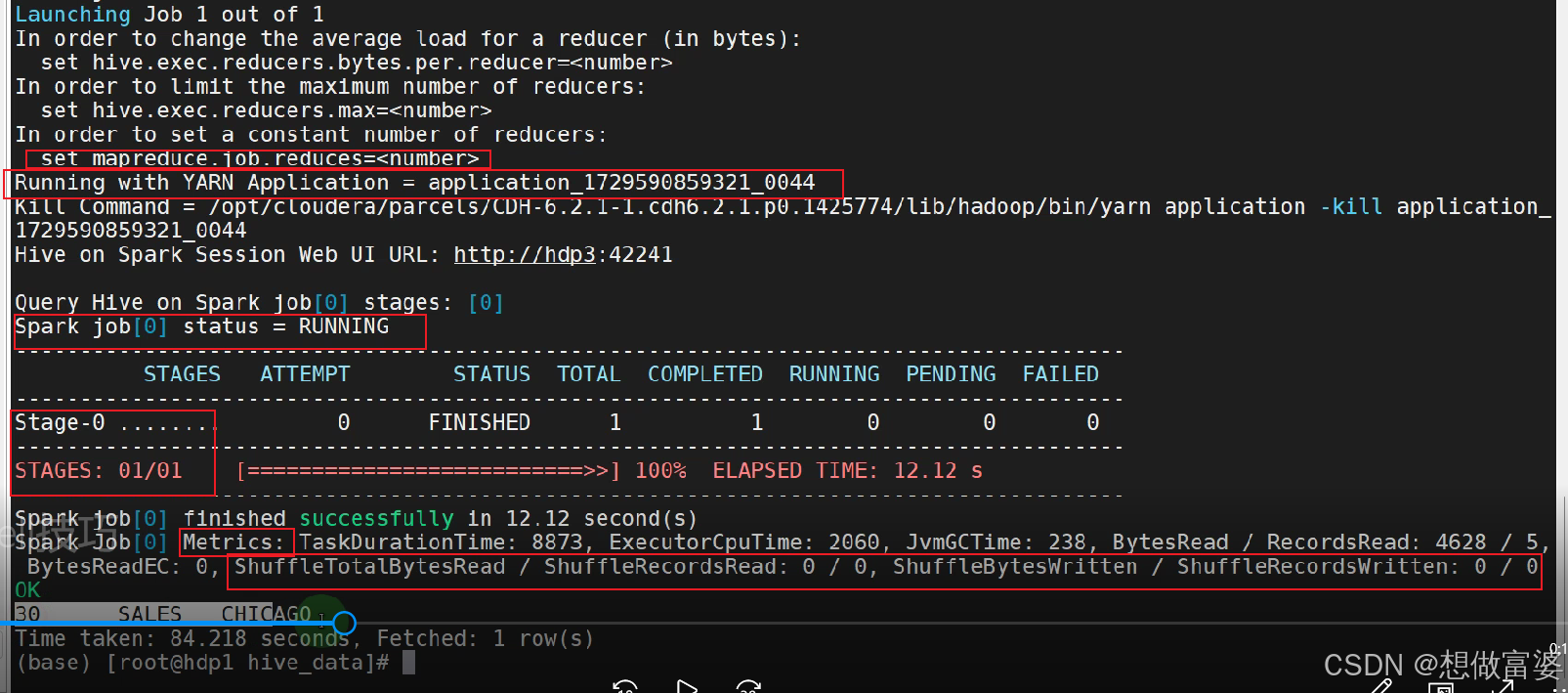Click the RUNNING column header
The image size is (1568, 693).
pyautogui.click(x=834, y=374)
